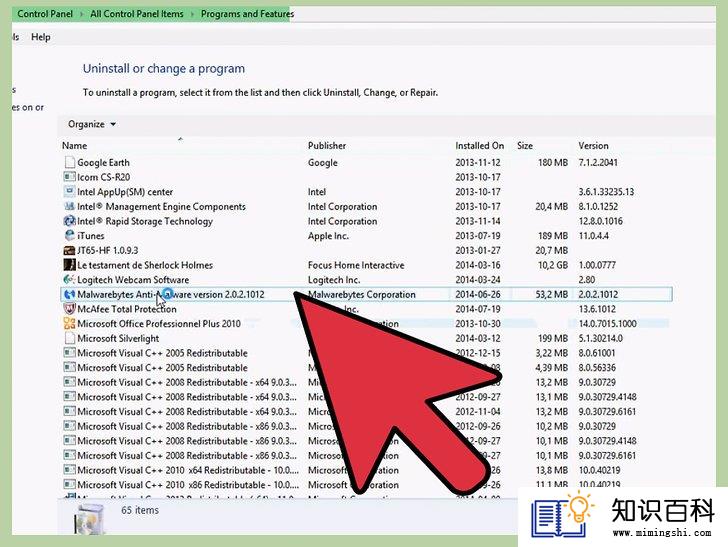
Task: Click the Intel AppUp(SM) center icon
Action: (x=70, y=191)
